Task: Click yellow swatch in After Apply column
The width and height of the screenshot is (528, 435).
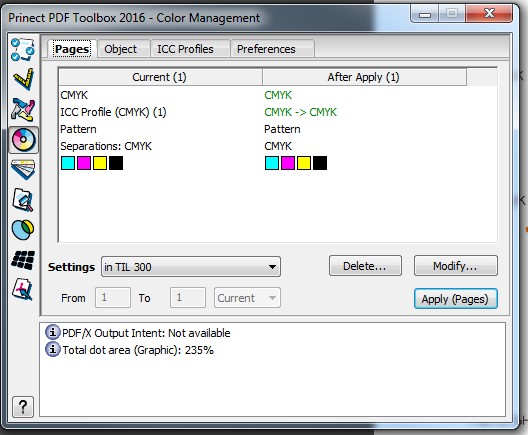Action: click(x=304, y=163)
